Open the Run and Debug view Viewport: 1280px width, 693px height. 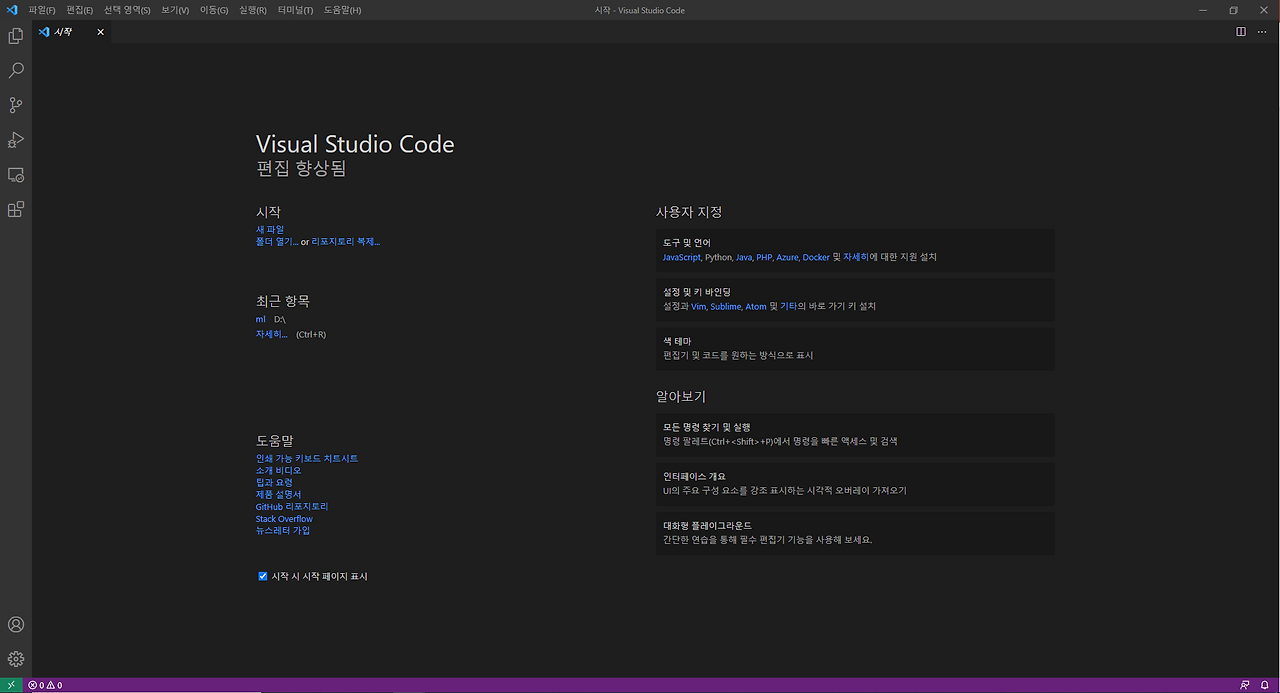[x=15, y=140]
